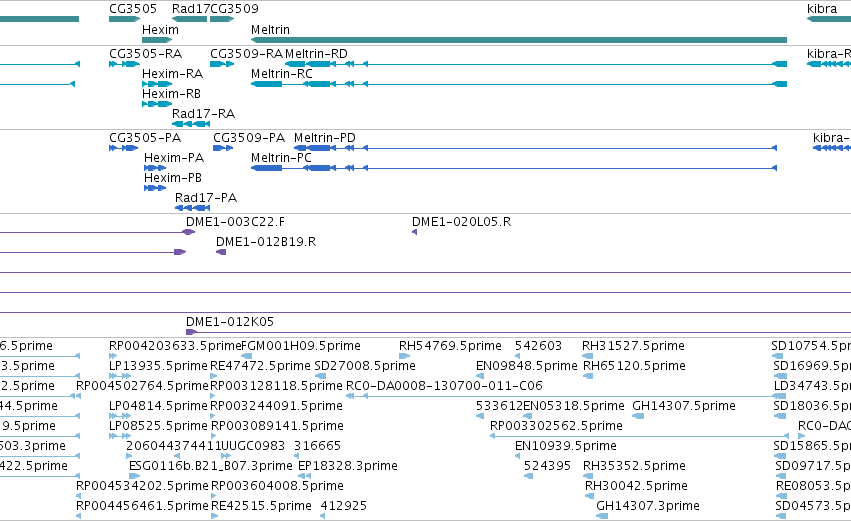
Task: Select the Meltrin-PC coding region label
Action: pyautogui.click(x=281, y=158)
